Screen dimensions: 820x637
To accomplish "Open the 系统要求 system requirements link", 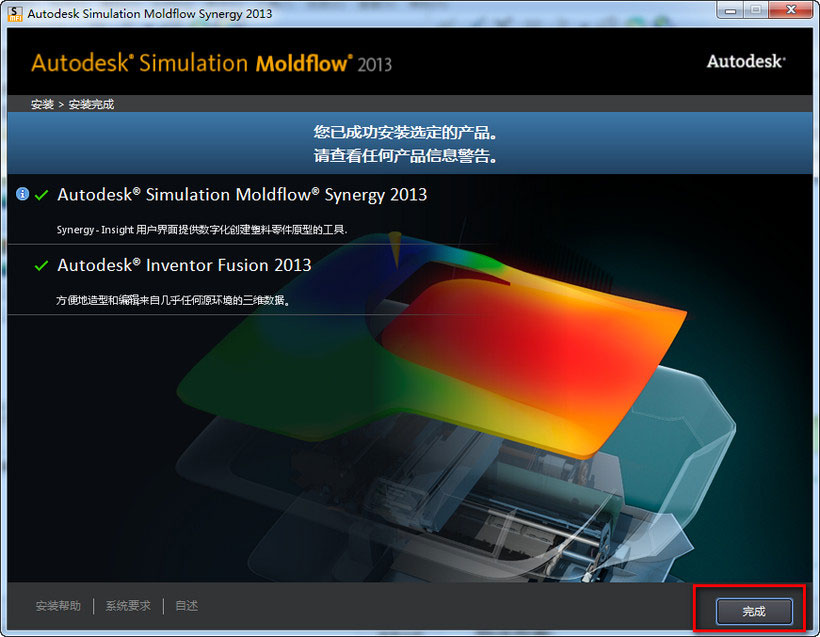I will 128,606.
